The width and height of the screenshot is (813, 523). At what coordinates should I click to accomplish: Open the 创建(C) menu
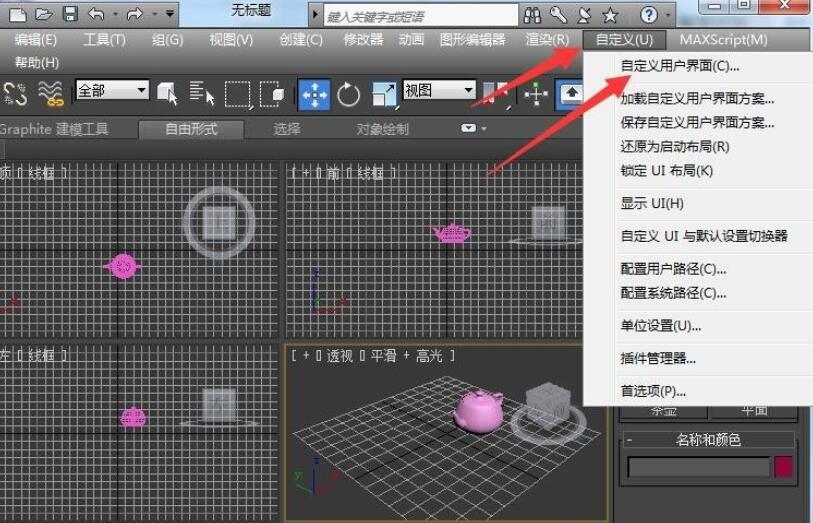point(301,39)
